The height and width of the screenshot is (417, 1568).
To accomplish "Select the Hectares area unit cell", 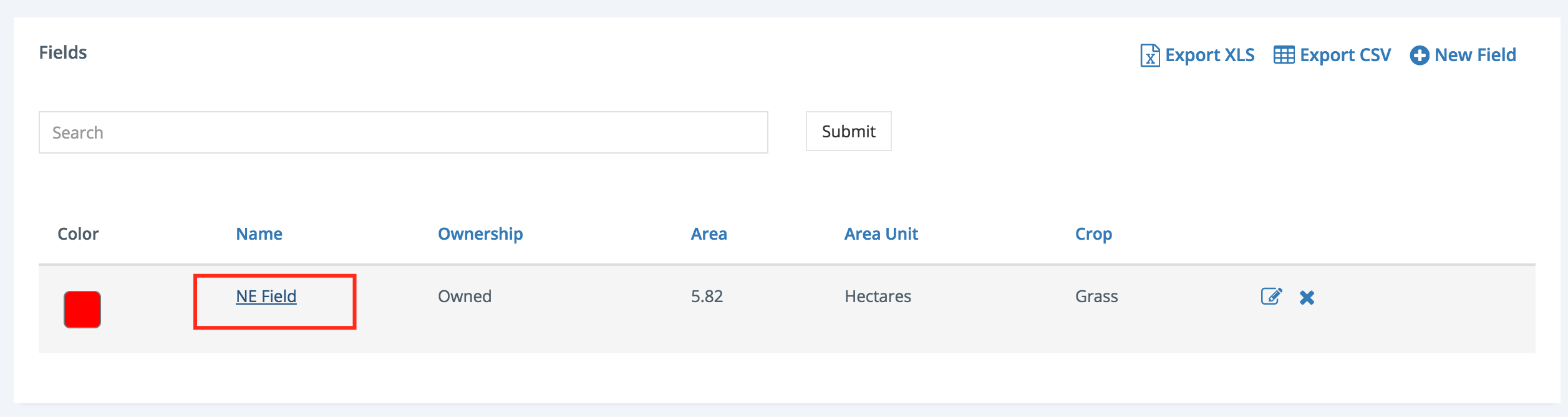I will pos(878,297).
